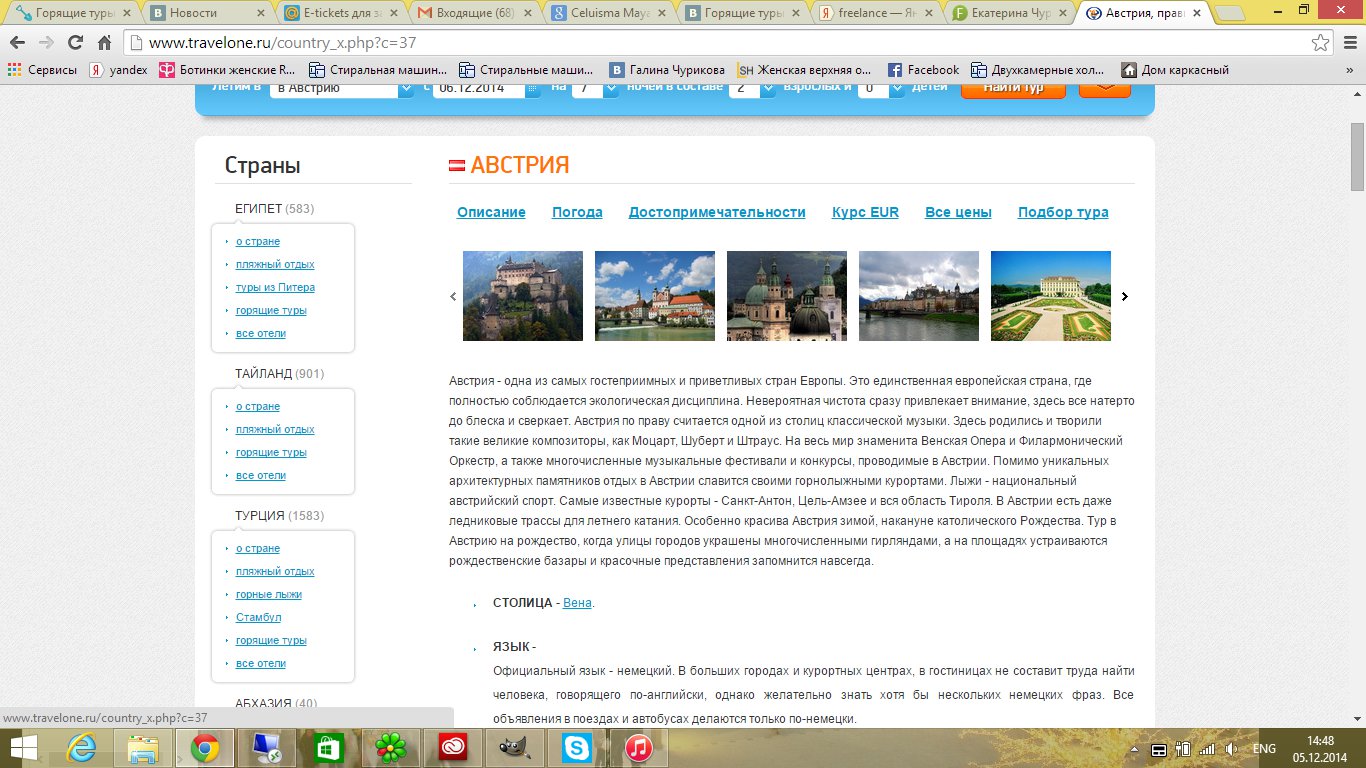Open the Chrome home page icon
Viewport: 1366px width, 768px height.
coord(104,43)
